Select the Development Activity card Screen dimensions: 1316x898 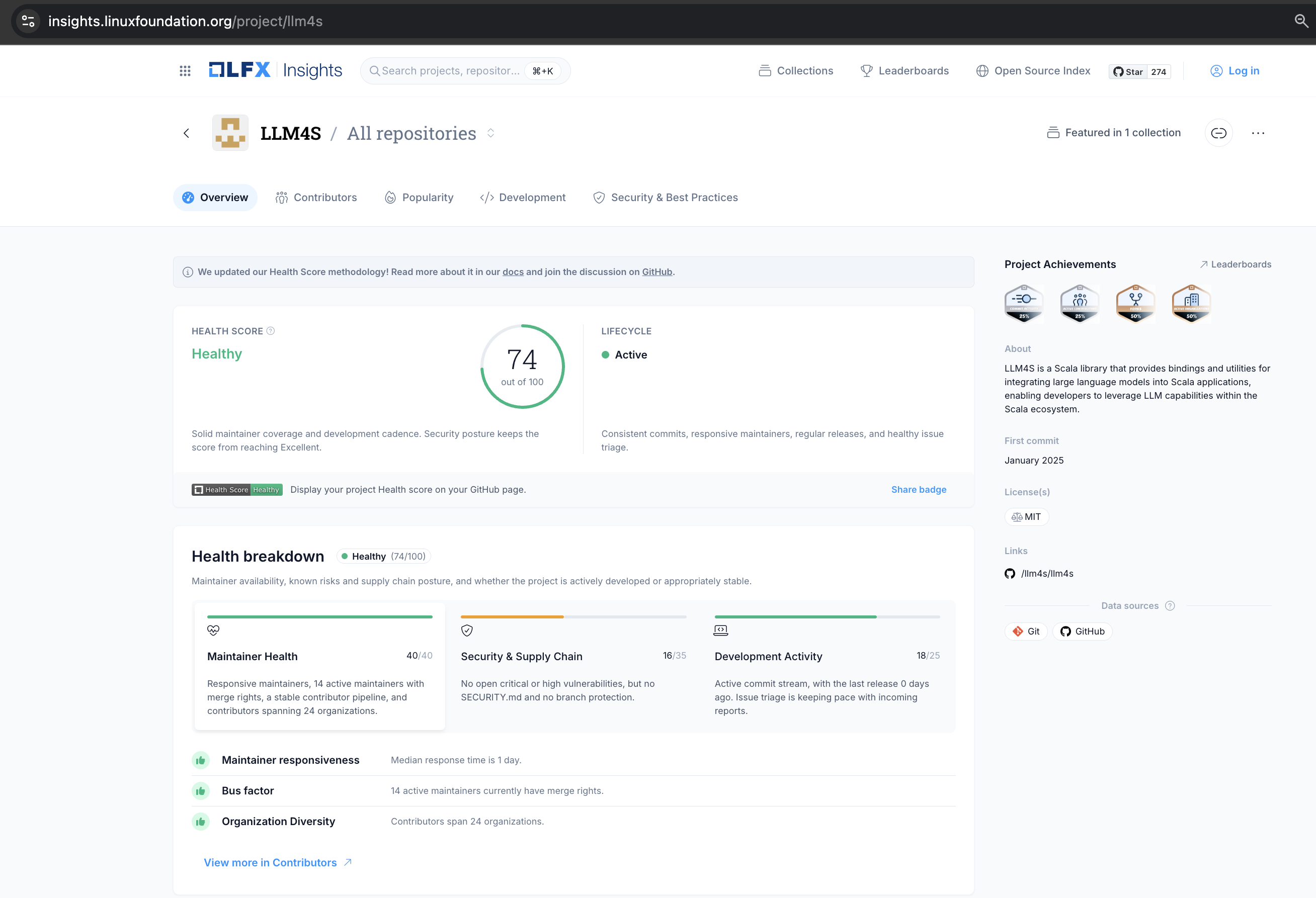click(x=827, y=667)
